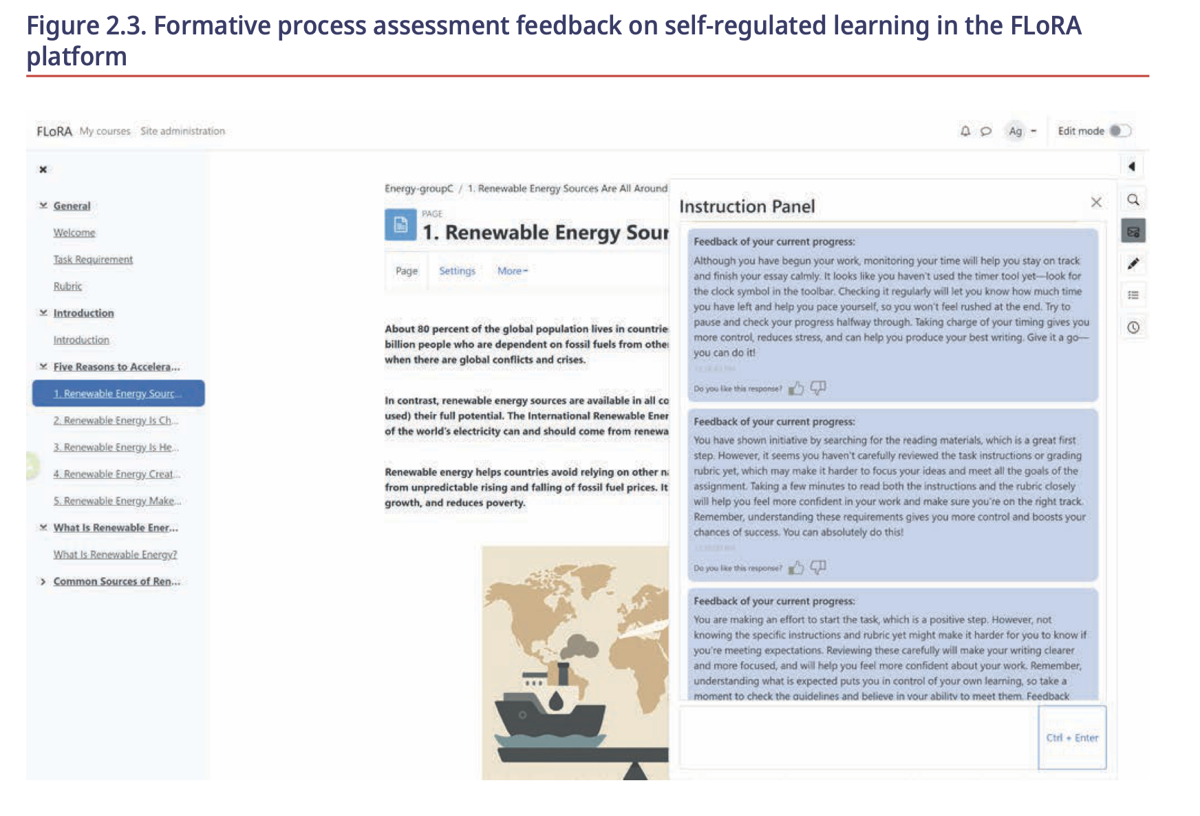The image size is (1200, 816).
Task: Open the Ag user menu dropdown
Action: 1021,131
